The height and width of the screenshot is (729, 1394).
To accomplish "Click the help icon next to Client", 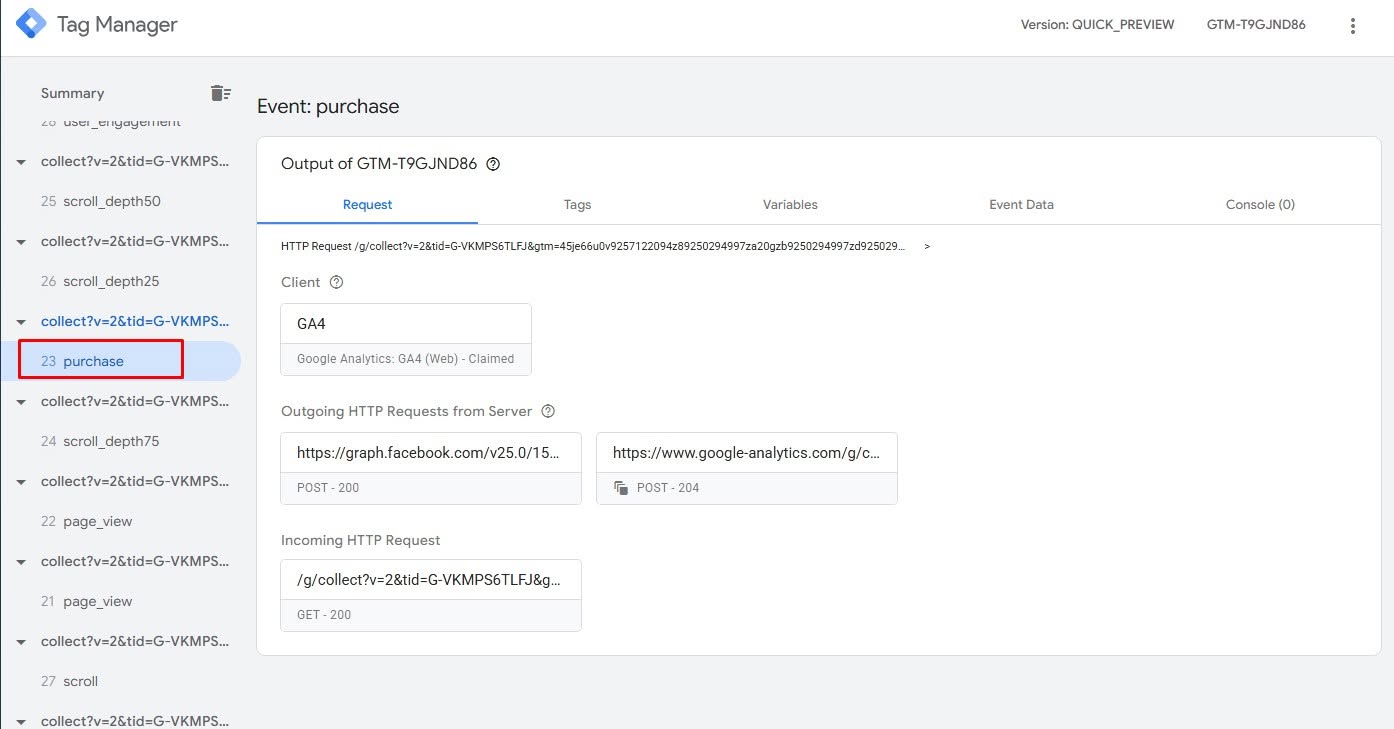I will pyautogui.click(x=336, y=282).
